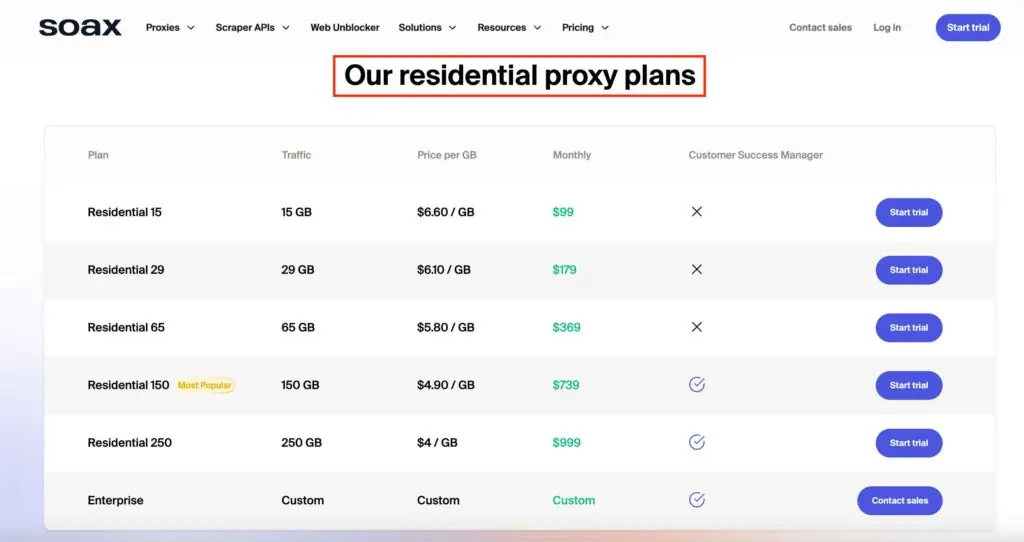Click the $369 monthly price
1024x542 pixels.
coord(566,327)
